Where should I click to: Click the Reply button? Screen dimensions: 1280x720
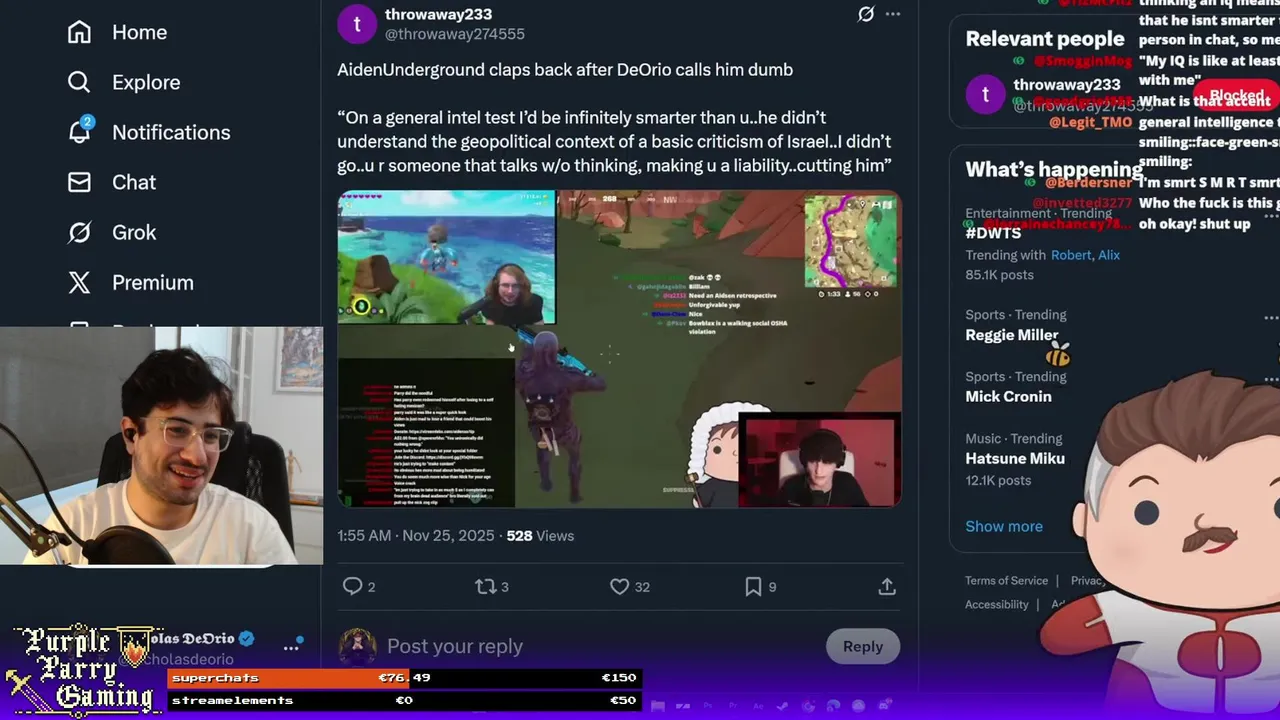tap(863, 646)
